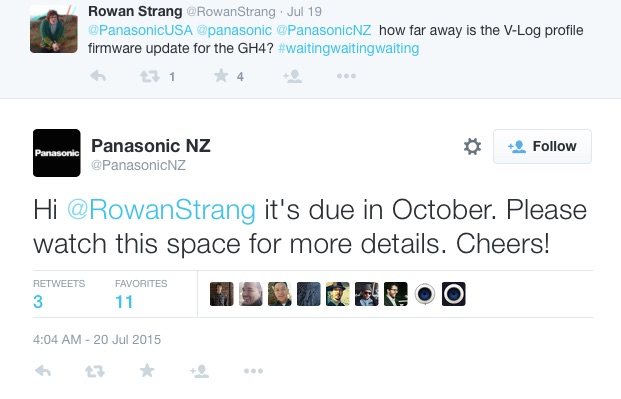Open more options on Rowan Strang's tweet
Viewport: 621px width, 399px height.
pos(346,76)
